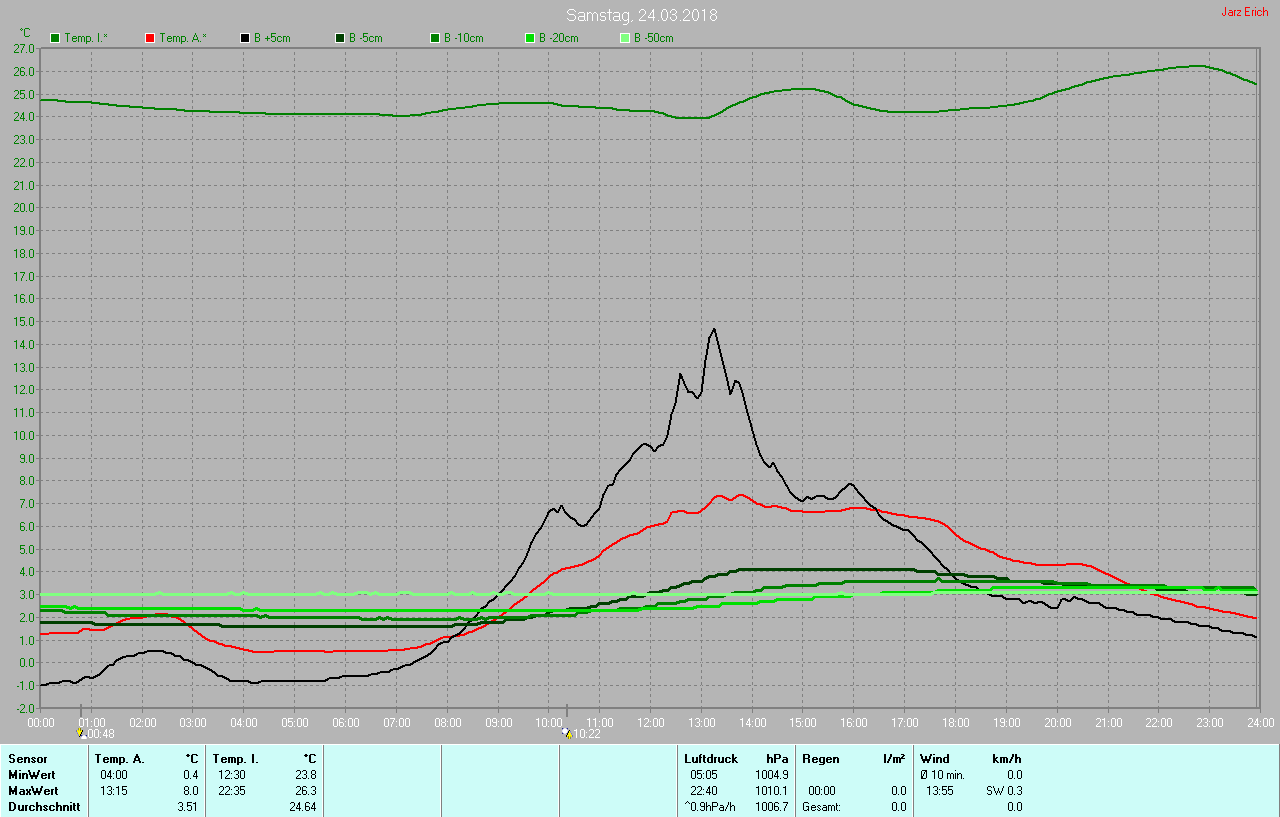Viewport: 1280px width, 817px height.
Task: Click the moon marker icon at 00:48
Action: click(80, 733)
